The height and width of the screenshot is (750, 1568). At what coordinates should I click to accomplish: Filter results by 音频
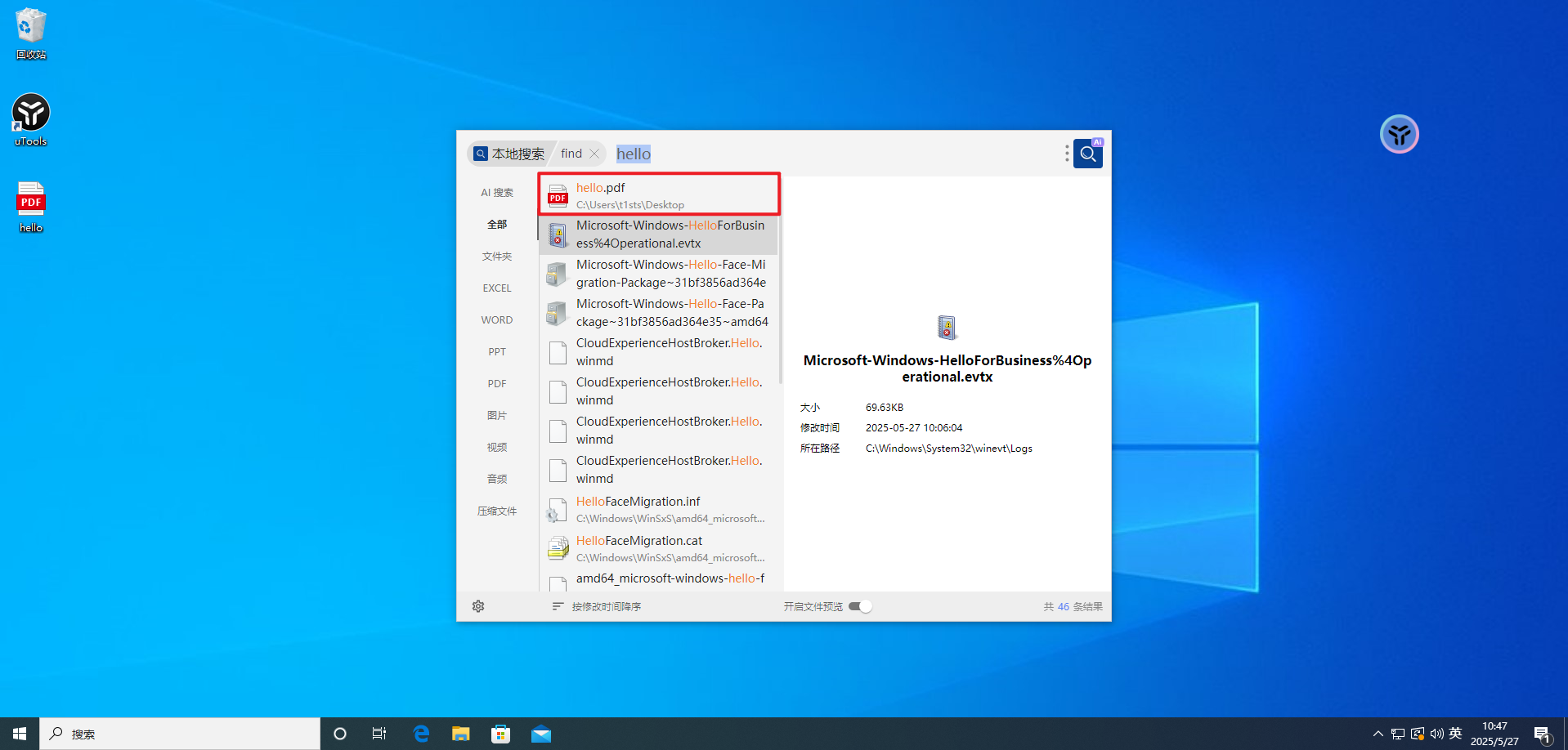click(x=497, y=480)
